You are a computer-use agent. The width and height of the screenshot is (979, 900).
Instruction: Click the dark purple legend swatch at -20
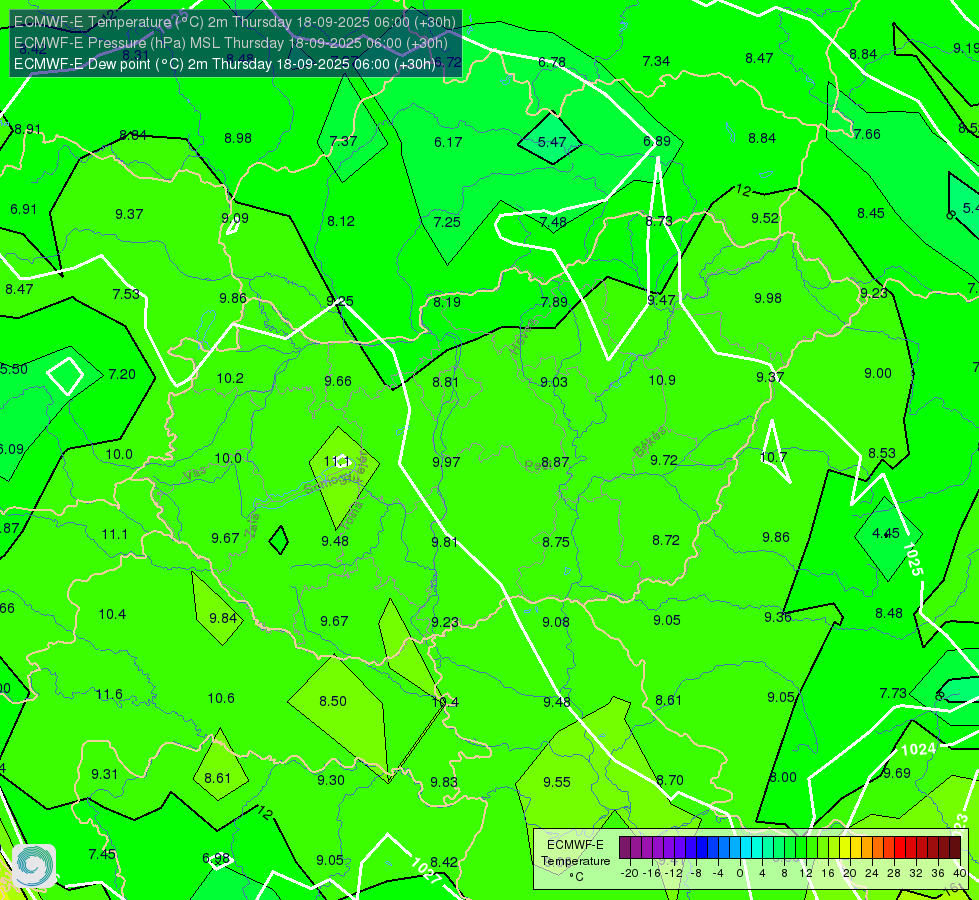click(x=625, y=848)
